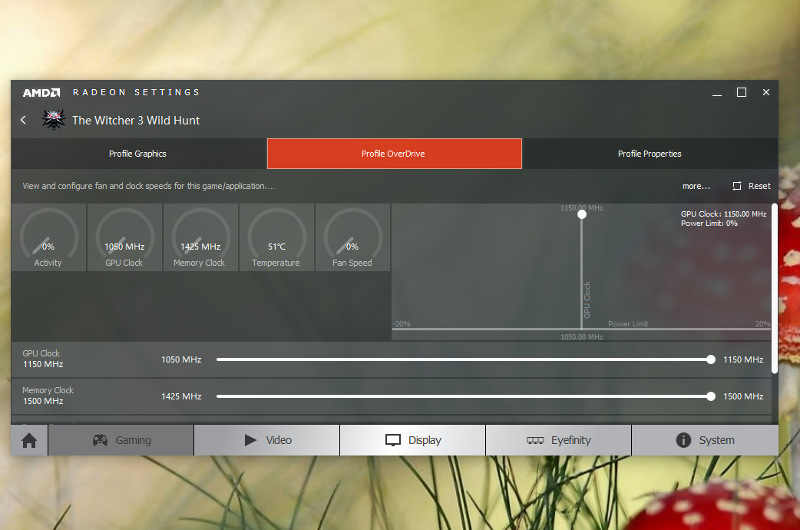Minimize the Radeon Settings window

click(717, 93)
